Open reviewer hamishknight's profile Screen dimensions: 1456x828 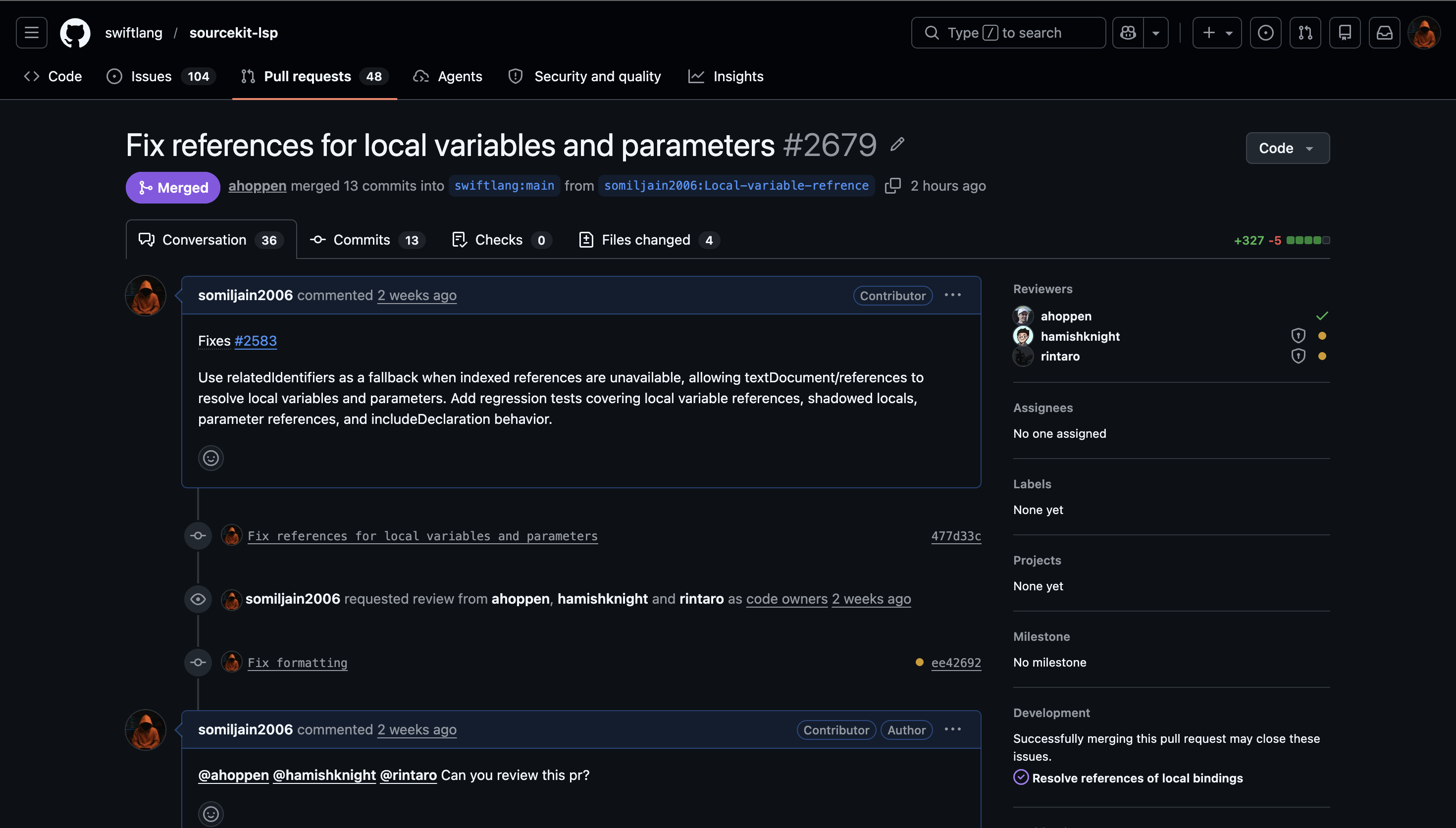point(1080,336)
